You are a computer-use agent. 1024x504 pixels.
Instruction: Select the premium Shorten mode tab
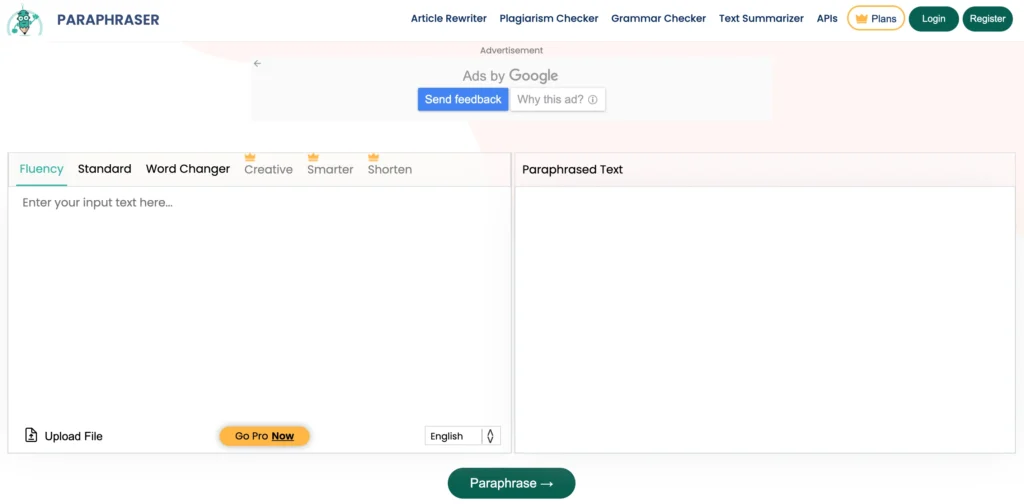[x=390, y=170]
